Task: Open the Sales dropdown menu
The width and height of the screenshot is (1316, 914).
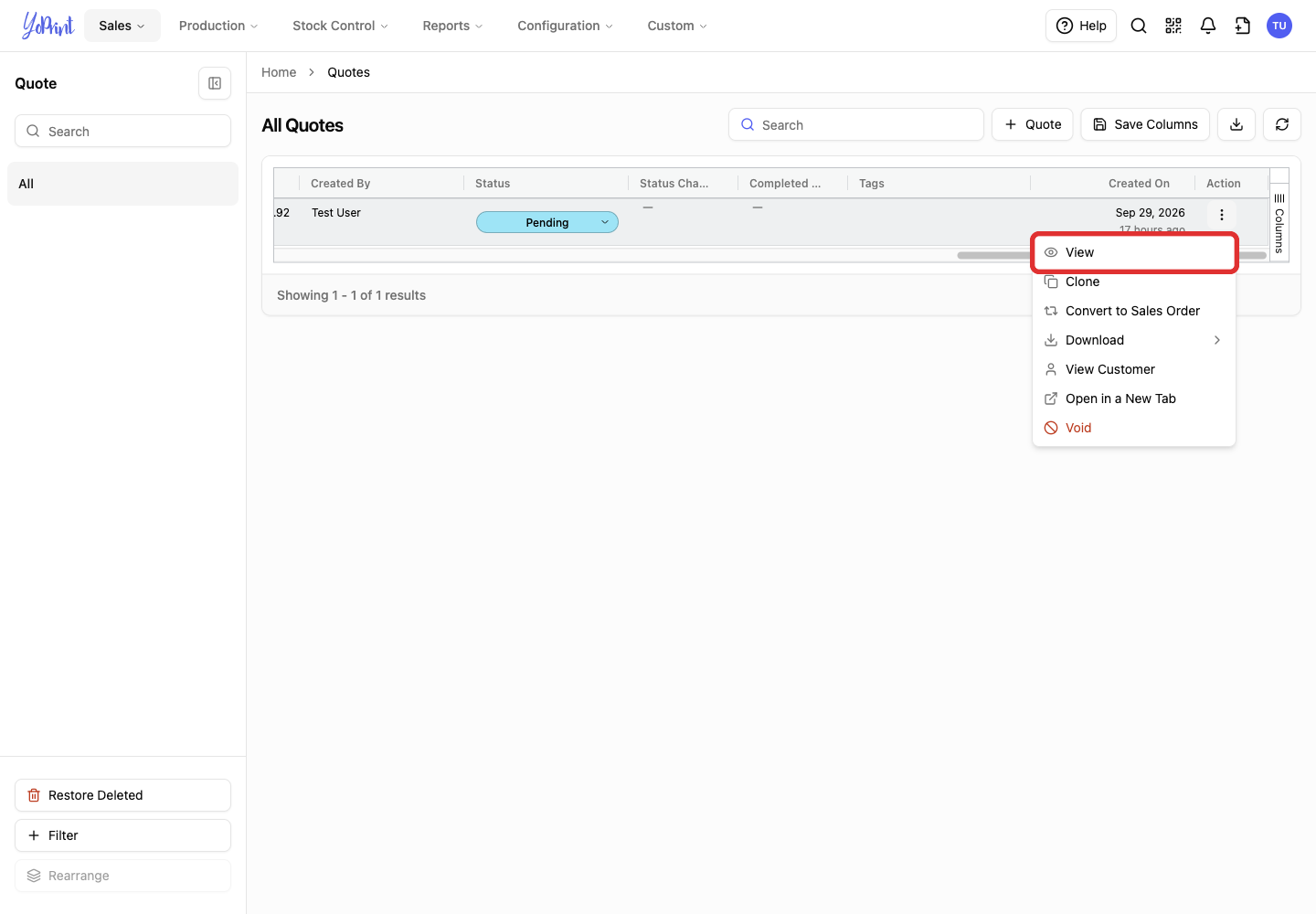Action: (x=122, y=26)
